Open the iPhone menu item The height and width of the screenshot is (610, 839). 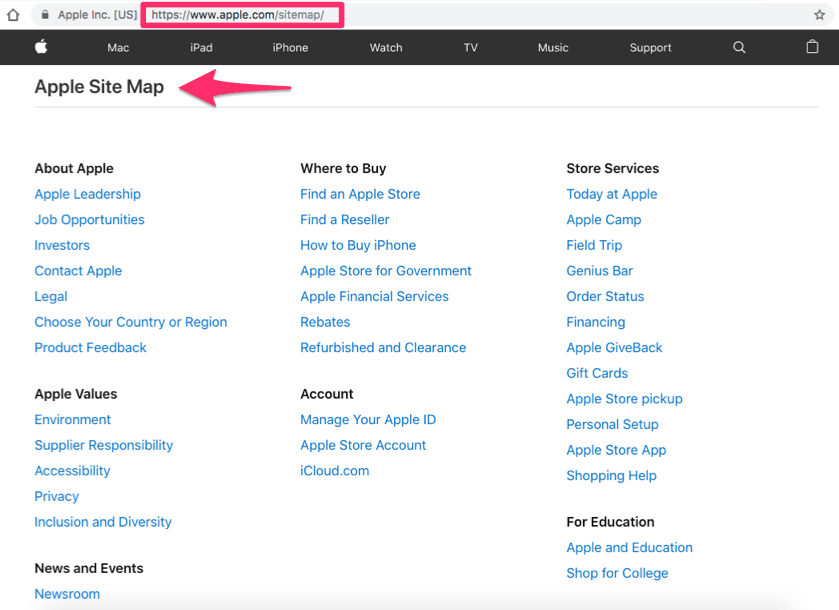290,48
